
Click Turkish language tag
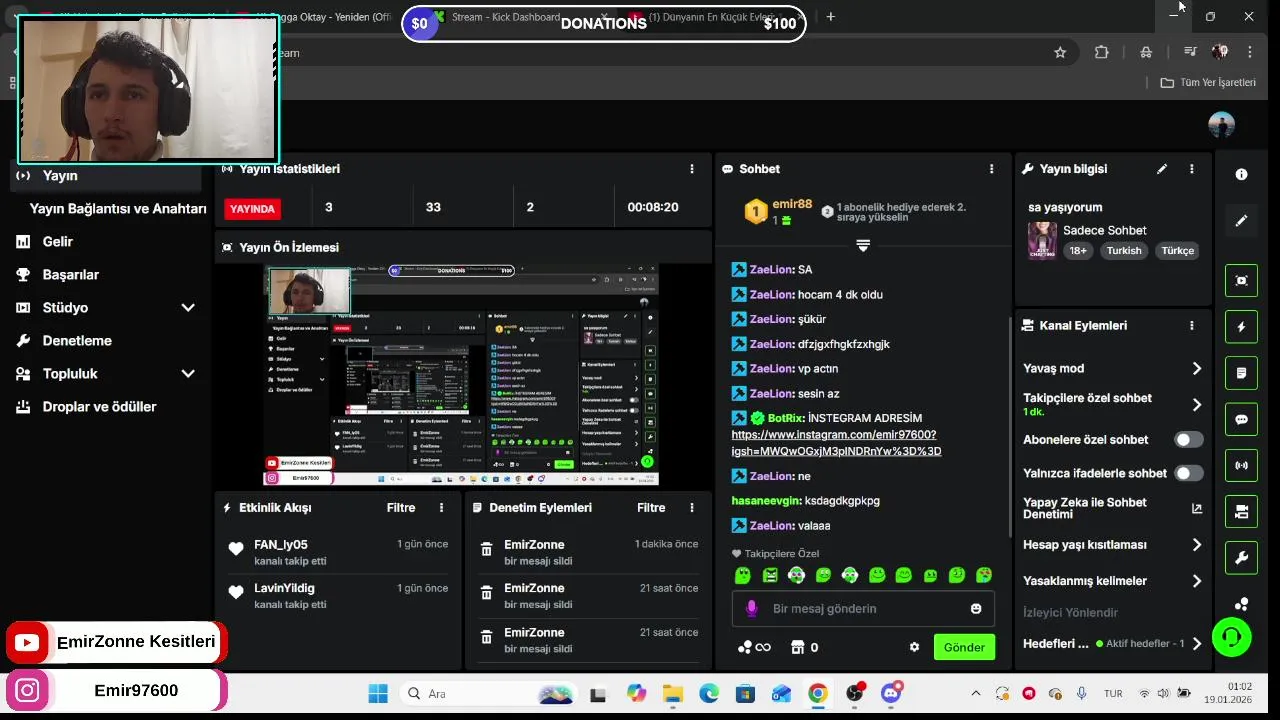tap(1123, 251)
